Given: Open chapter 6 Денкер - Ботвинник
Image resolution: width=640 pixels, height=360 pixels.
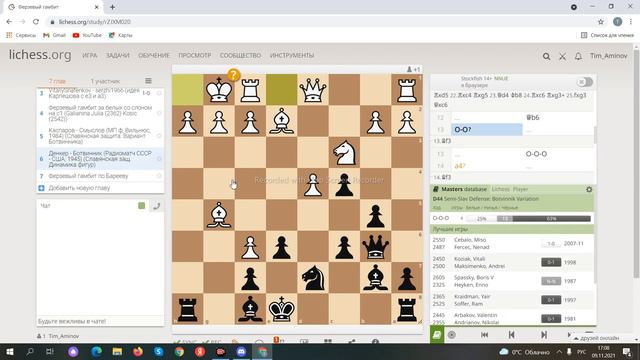Looking at the screenshot, I should (100, 159).
